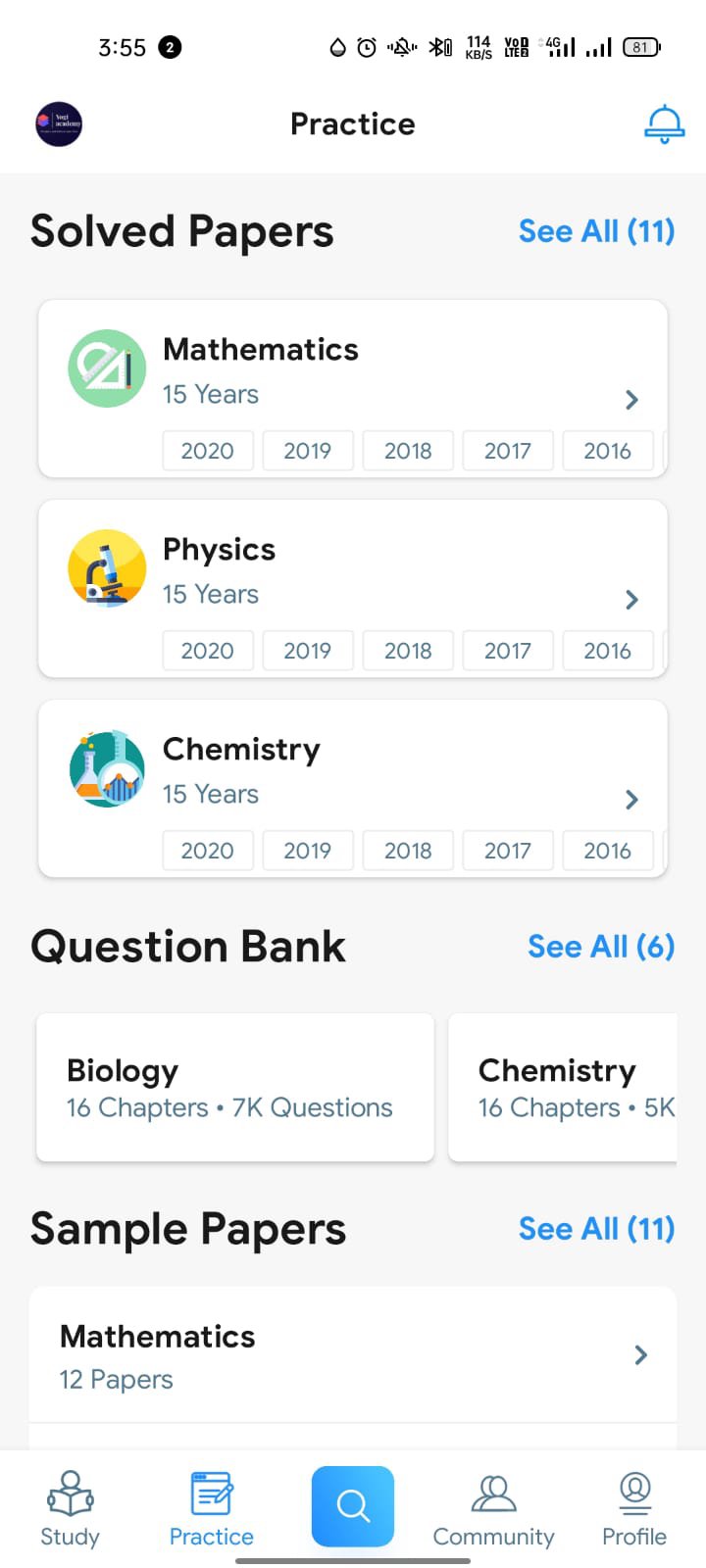Open Mathematics sample papers chevron
706x1568 pixels.
point(640,1355)
